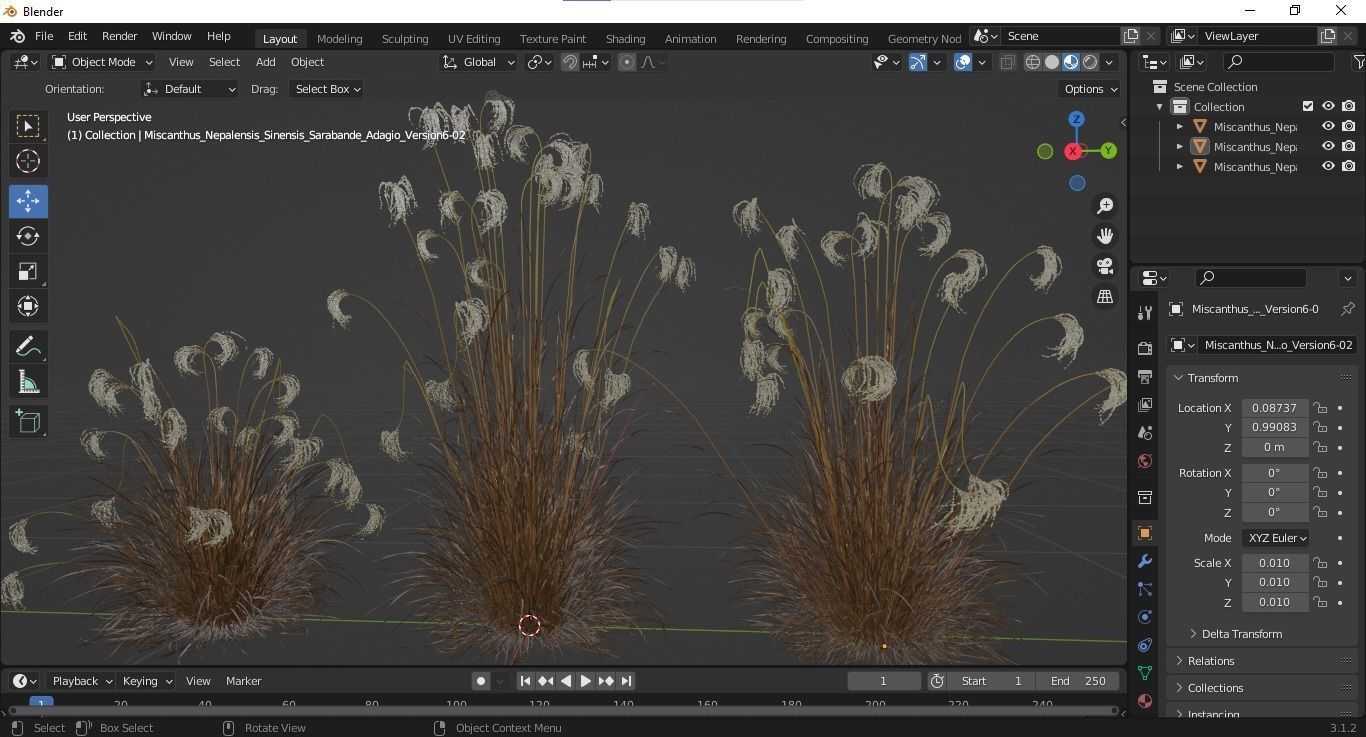Screen dimensions: 1366x737
Task: Click the pan view hand icon
Action: click(1105, 236)
